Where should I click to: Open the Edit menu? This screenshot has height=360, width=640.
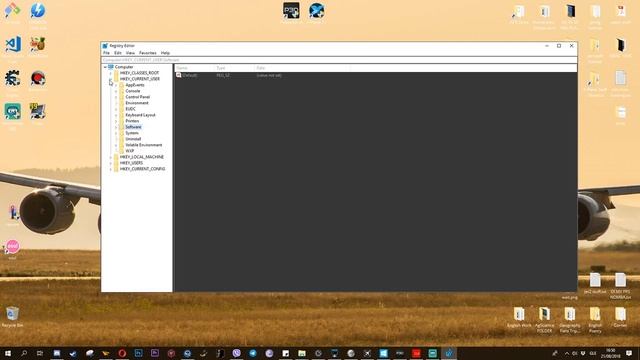[118, 53]
